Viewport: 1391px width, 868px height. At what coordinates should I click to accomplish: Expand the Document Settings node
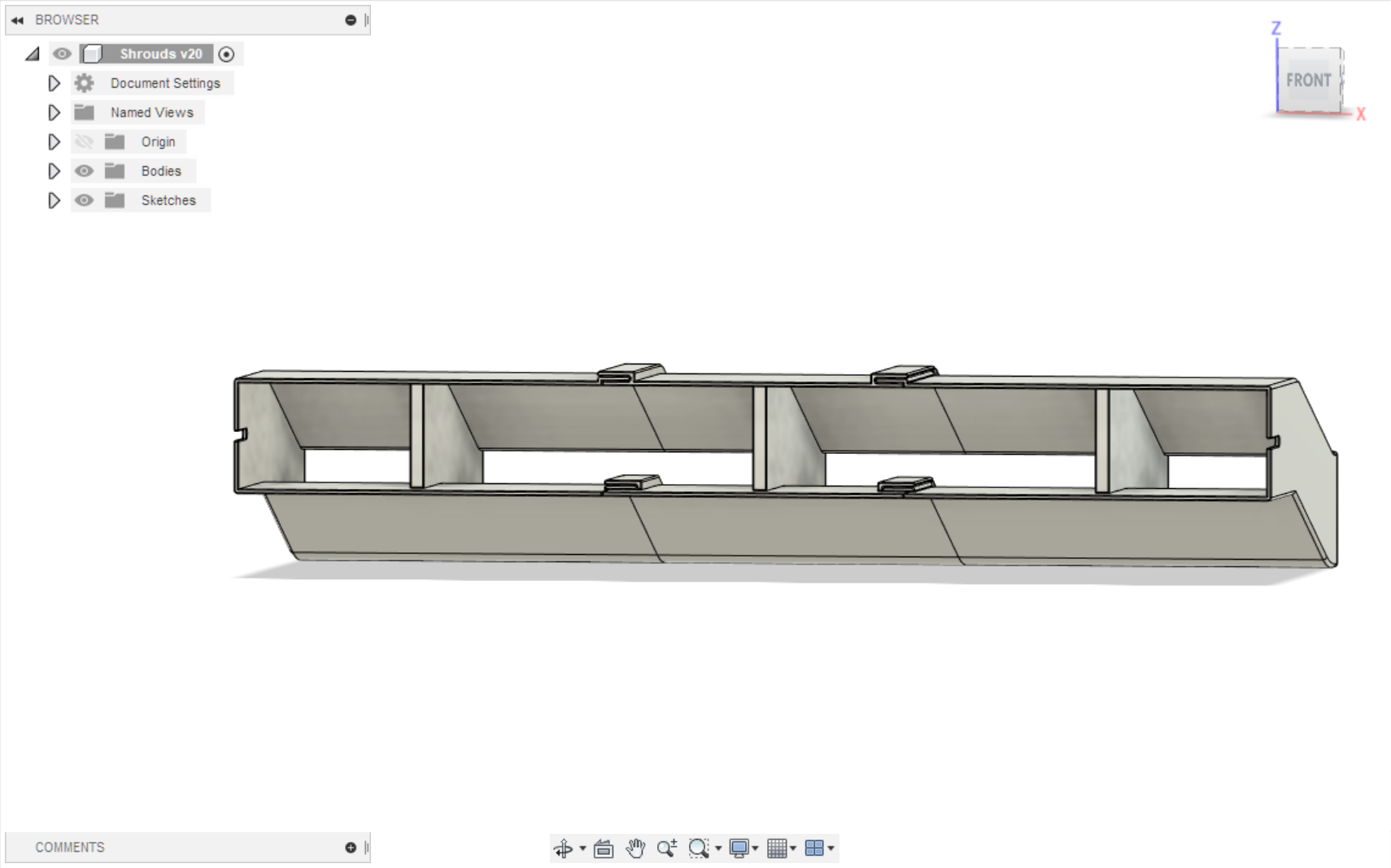coord(54,83)
